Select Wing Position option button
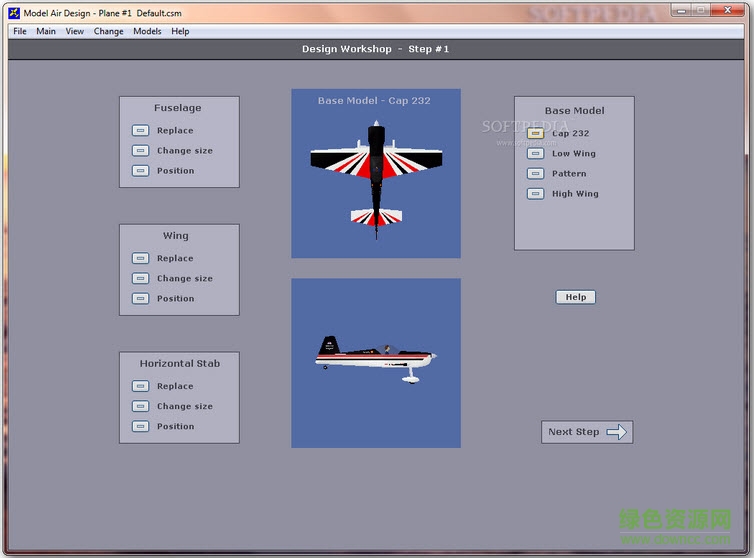The height and width of the screenshot is (558, 754). coord(140,299)
